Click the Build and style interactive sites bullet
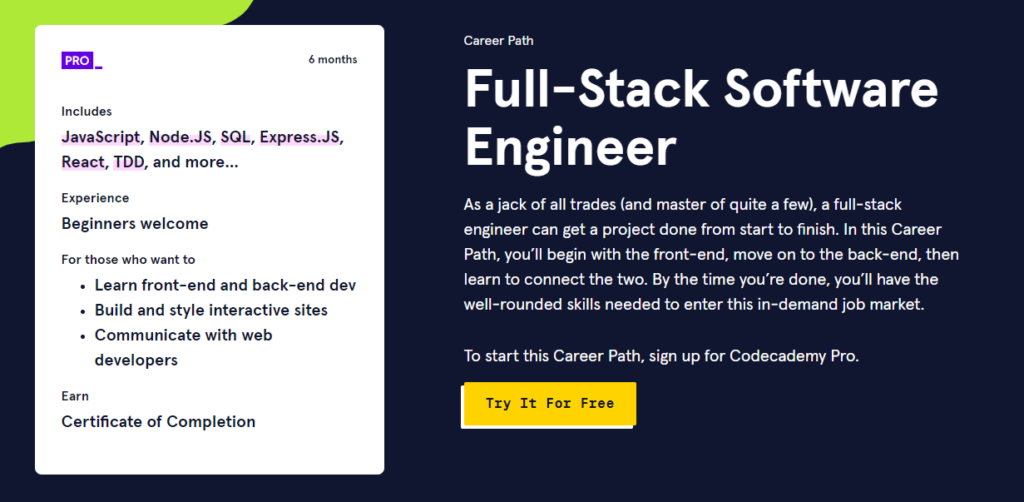1024x502 pixels. click(x=211, y=310)
